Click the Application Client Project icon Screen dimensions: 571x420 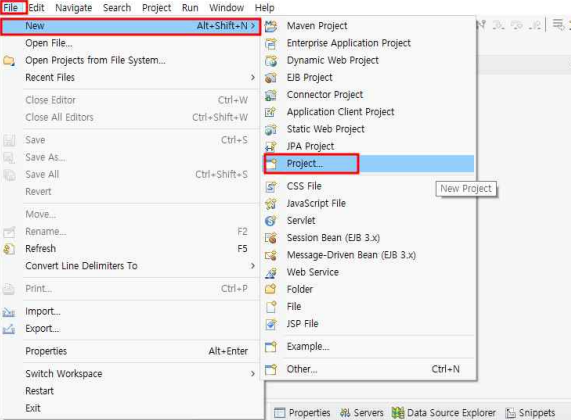(271, 112)
